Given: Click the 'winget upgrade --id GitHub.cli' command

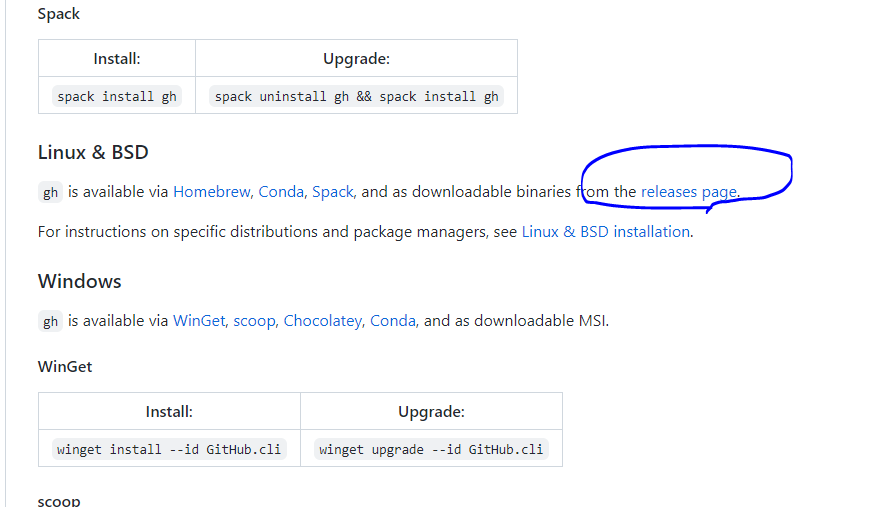Looking at the screenshot, I should tap(431, 450).
